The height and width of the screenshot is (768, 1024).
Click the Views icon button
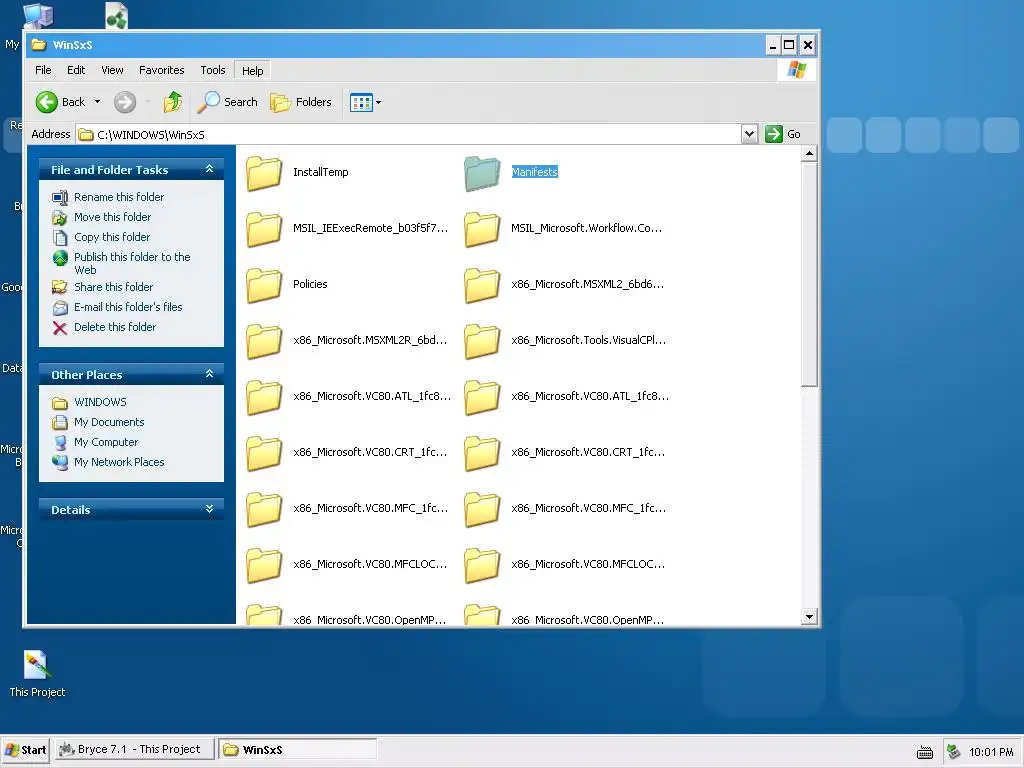click(360, 102)
